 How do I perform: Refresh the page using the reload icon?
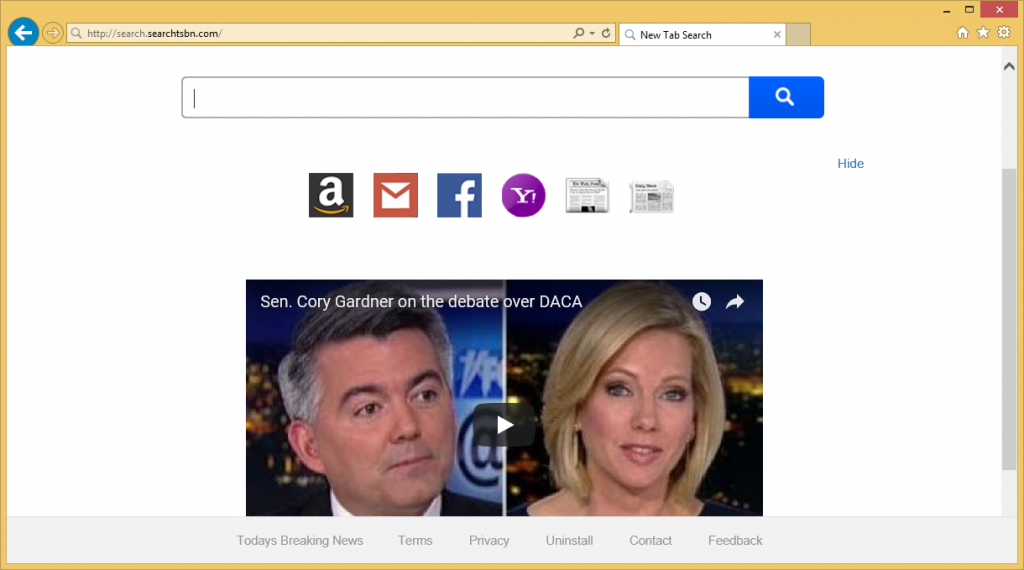(606, 33)
